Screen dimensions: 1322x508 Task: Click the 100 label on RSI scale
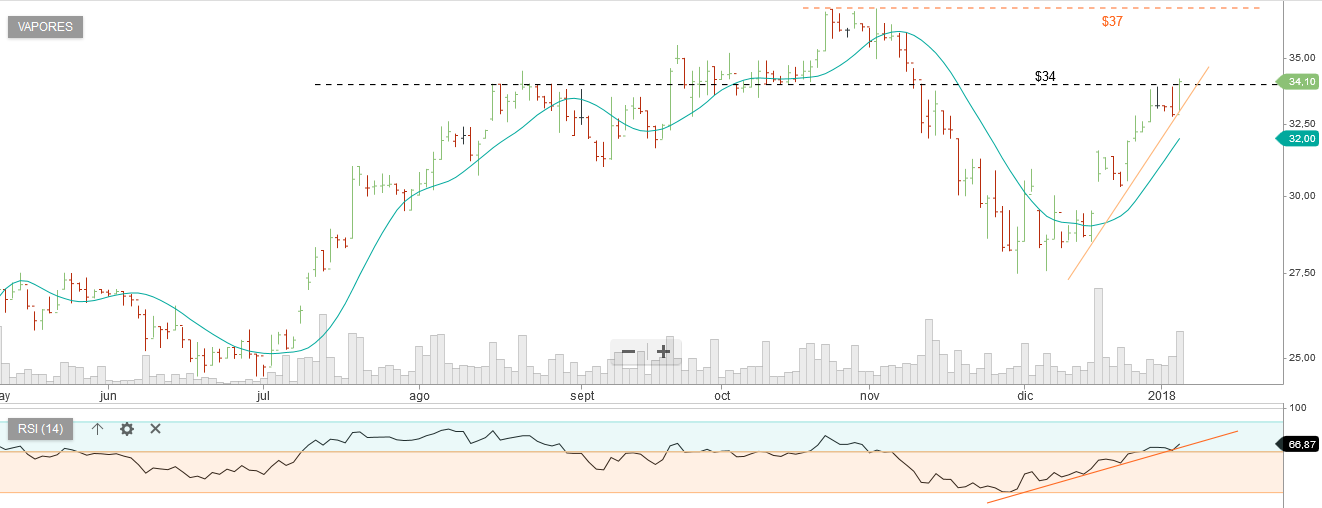tap(1300, 409)
